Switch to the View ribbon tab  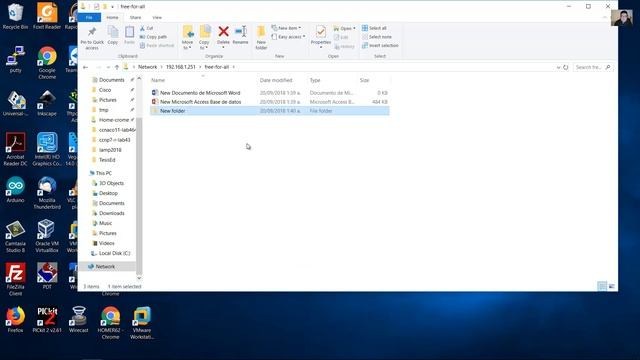tap(157, 18)
